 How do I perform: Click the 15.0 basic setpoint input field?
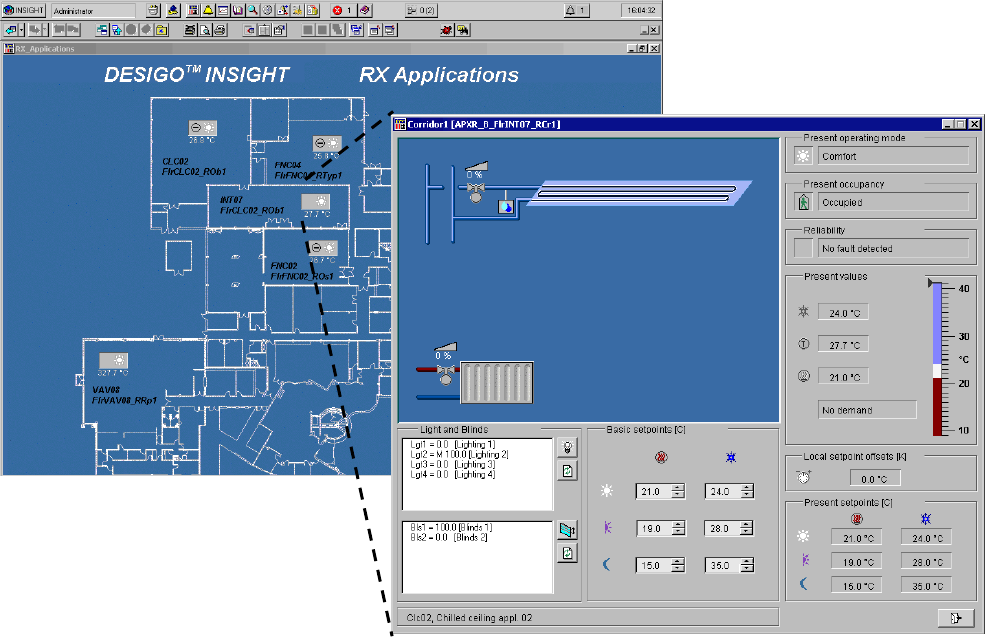click(653, 565)
